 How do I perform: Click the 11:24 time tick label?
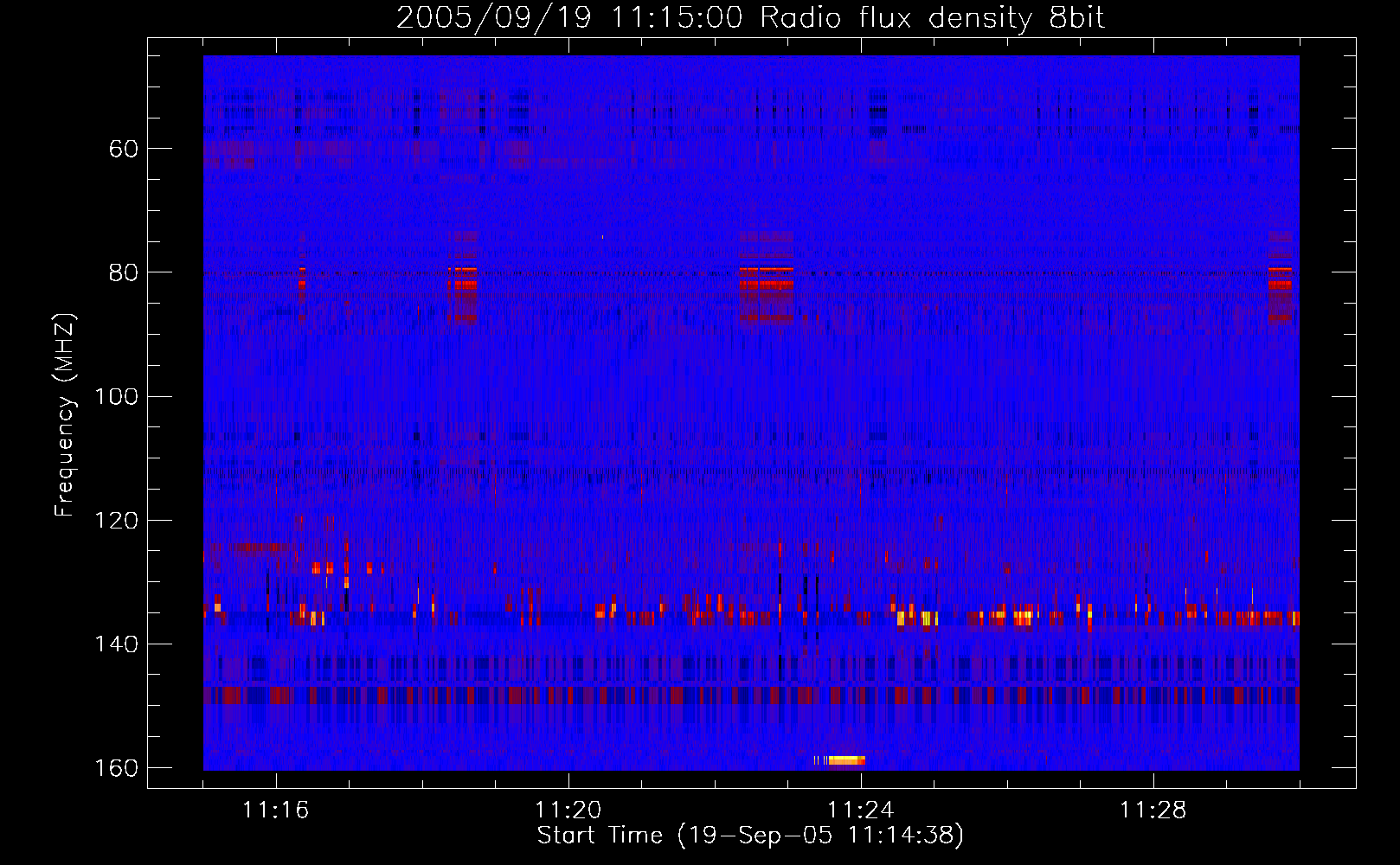(861, 811)
